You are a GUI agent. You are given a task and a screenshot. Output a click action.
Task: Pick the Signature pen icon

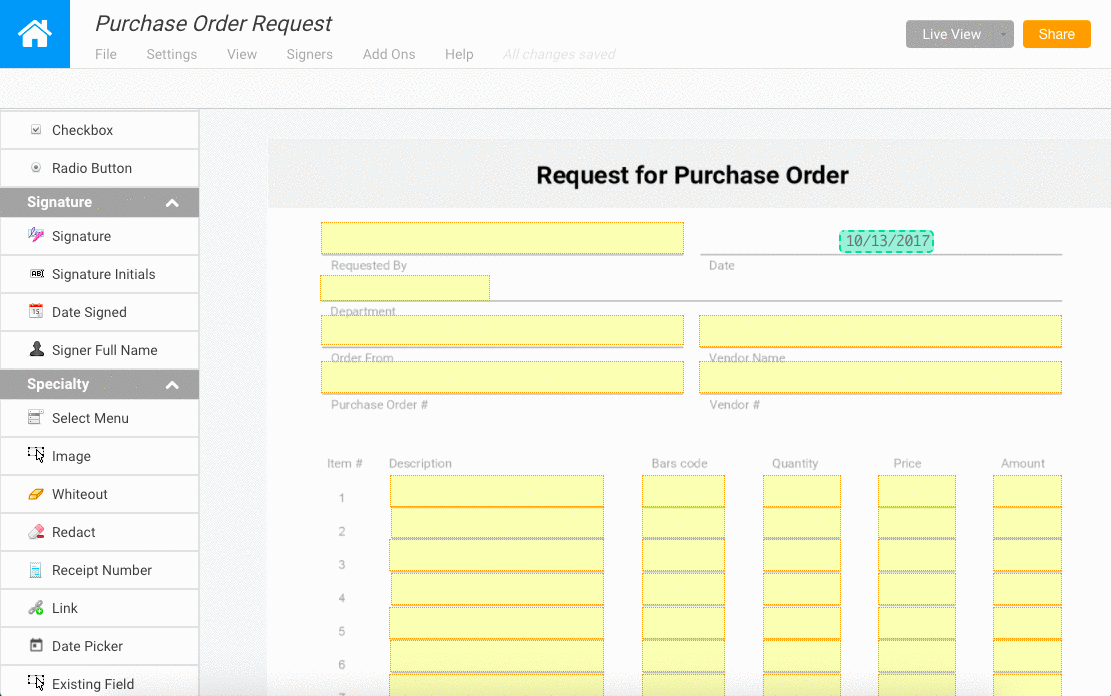point(36,235)
